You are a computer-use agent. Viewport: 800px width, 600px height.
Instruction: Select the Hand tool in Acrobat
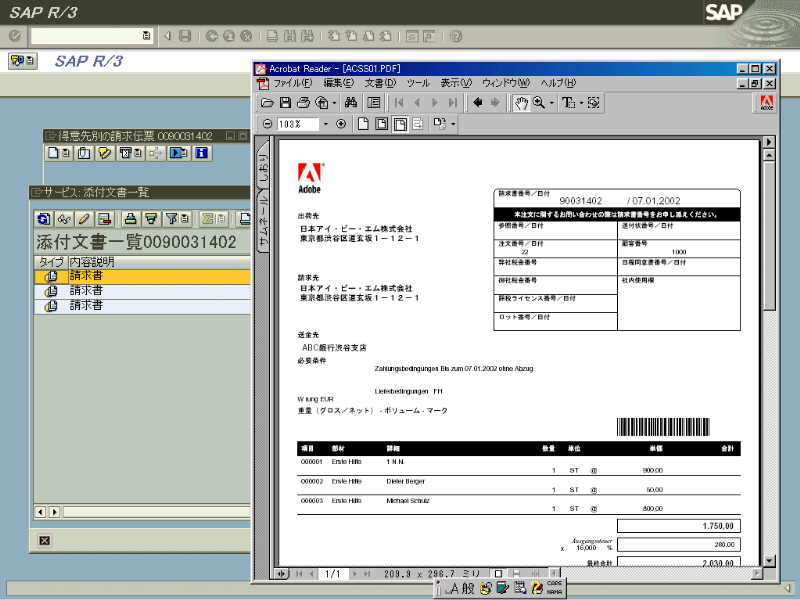(x=520, y=103)
